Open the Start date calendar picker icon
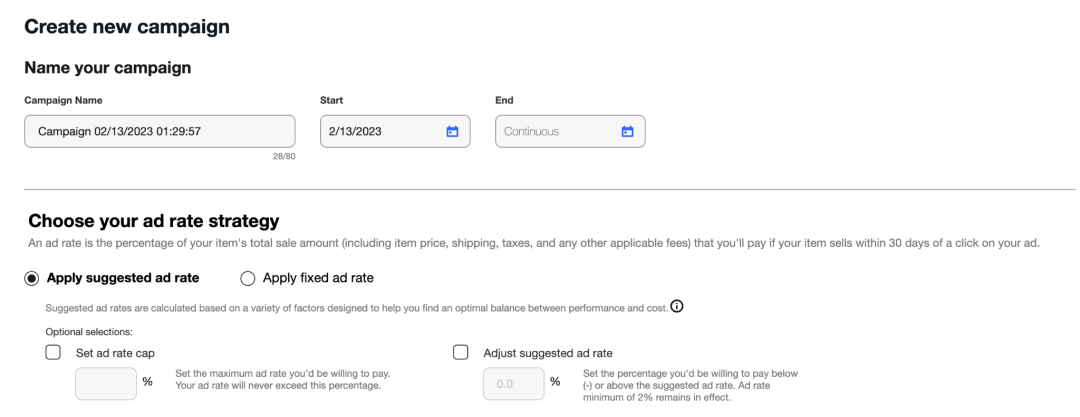 [x=451, y=131]
